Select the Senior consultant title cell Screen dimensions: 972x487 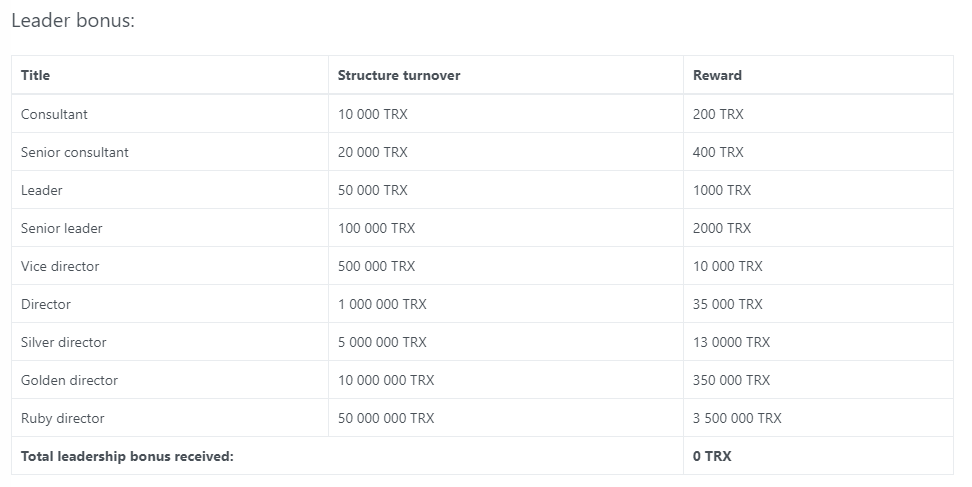click(x=75, y=152)
